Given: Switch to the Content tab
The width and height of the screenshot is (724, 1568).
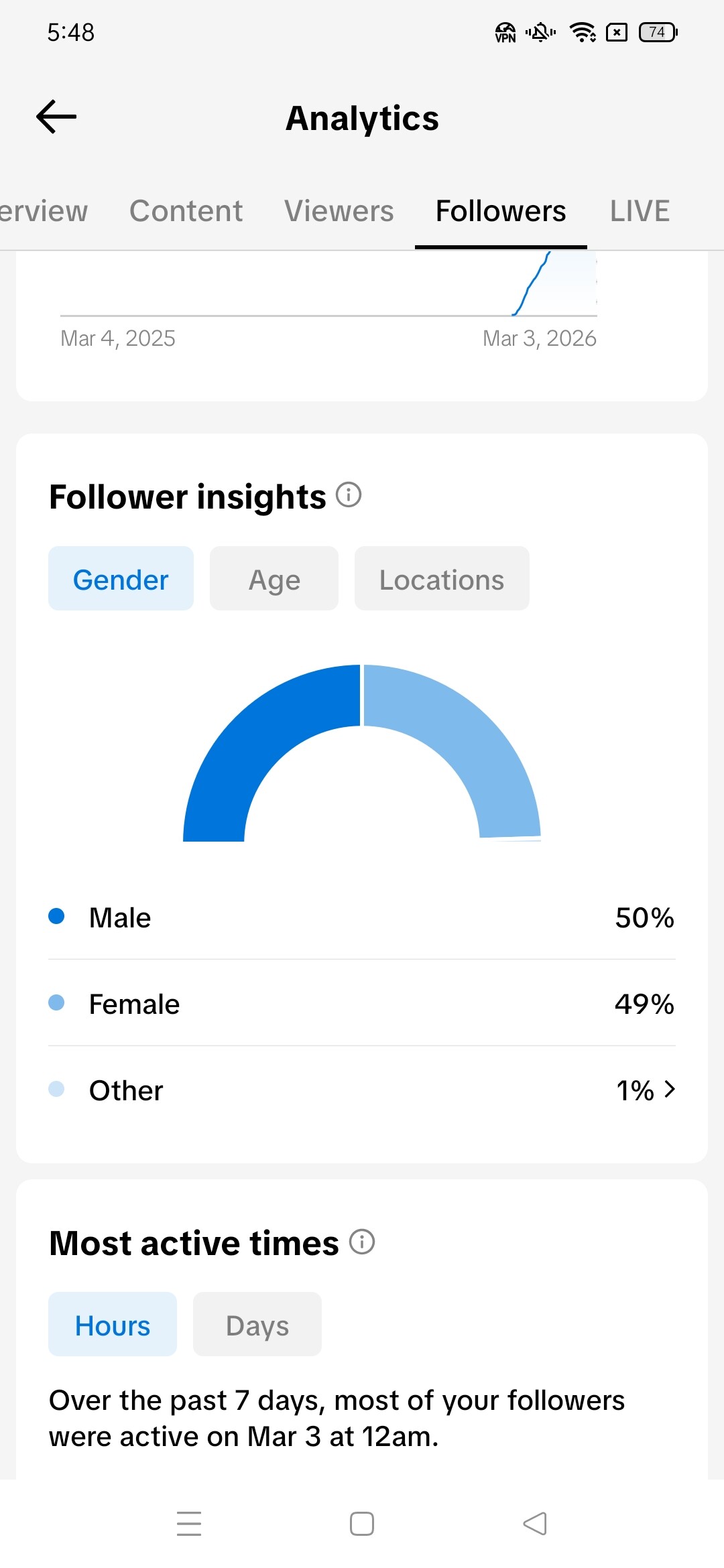Looking at the screenshot, I should pyautogui.click(x=186, y=211).
